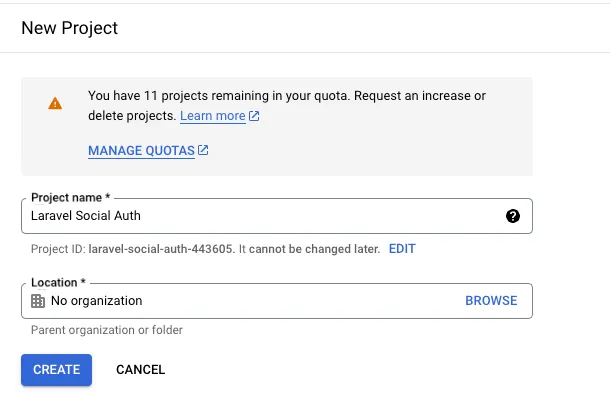610x396 pixels.
Task: Focus the Project name text field
Action: tap(277, 216)
